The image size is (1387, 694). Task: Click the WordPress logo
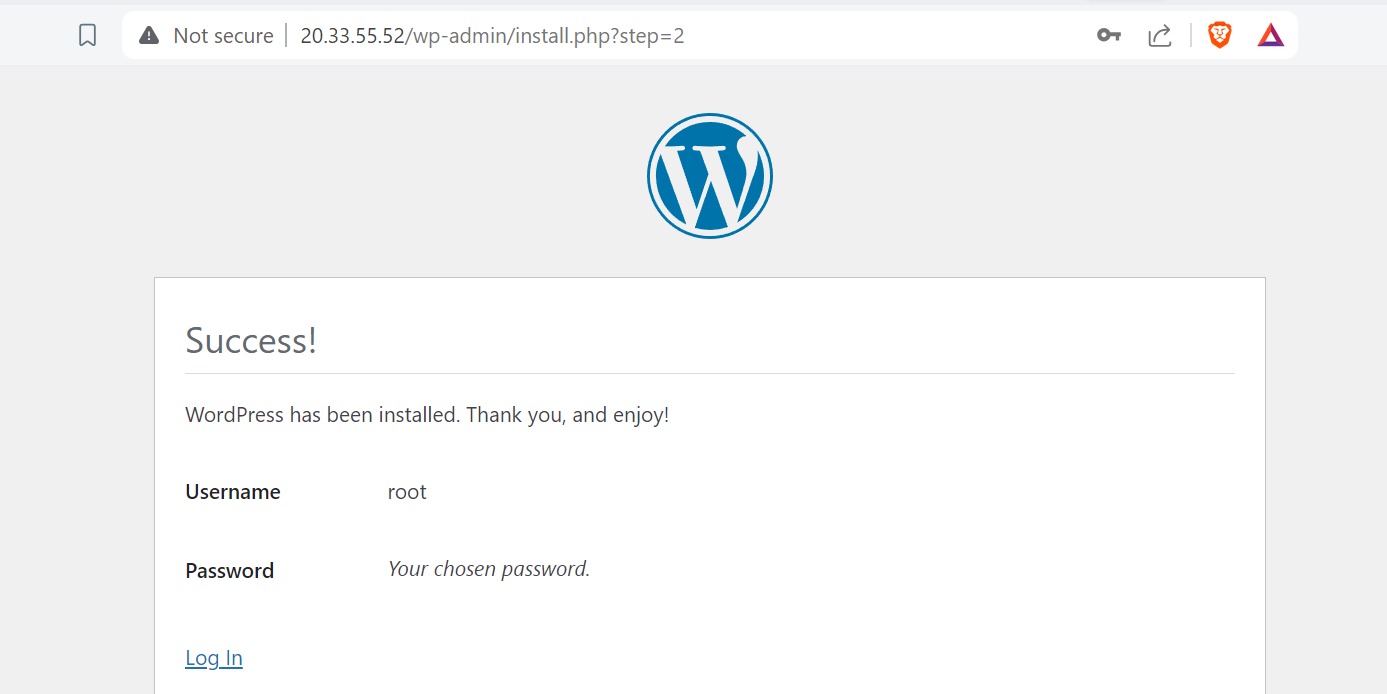[x=709, y=176]
